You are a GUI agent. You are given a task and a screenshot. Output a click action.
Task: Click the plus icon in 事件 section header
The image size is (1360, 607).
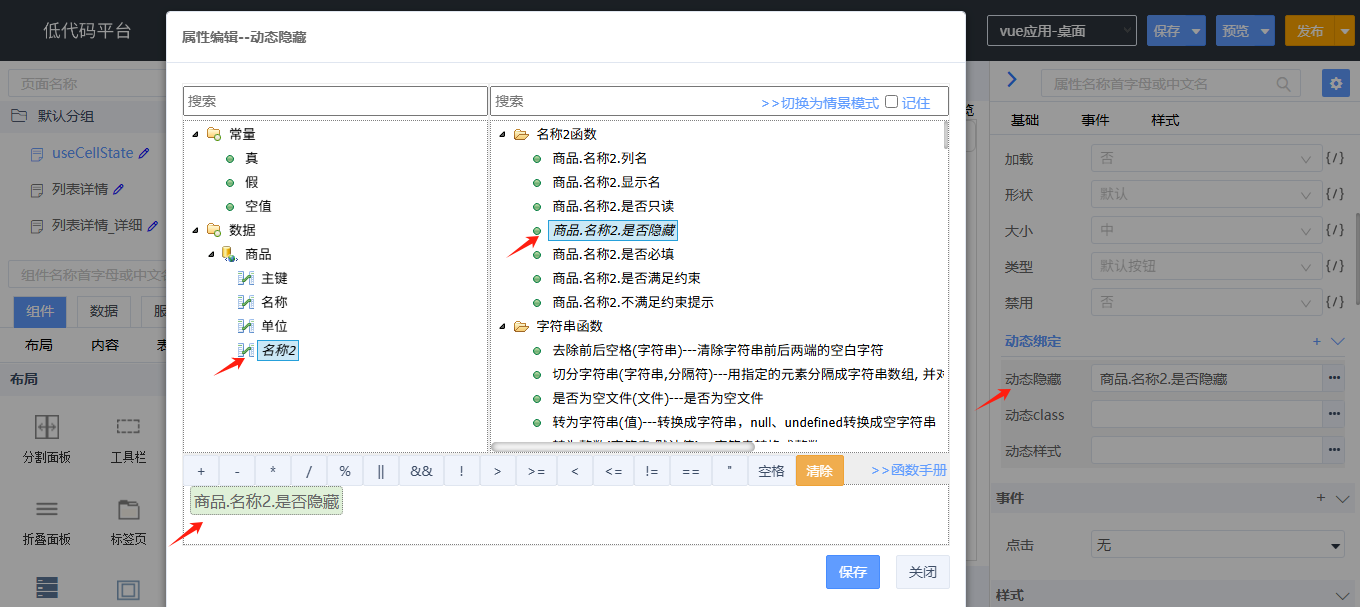pos(1320,497)
